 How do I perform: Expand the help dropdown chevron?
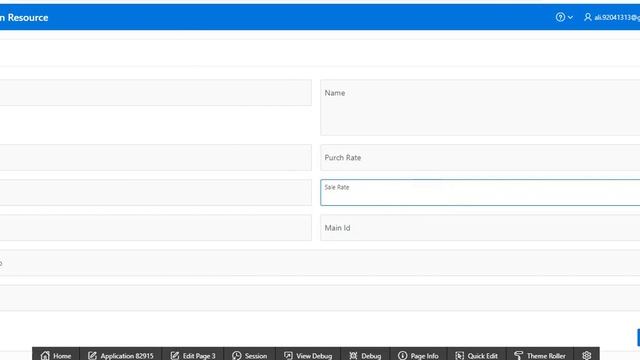coord(570,18)
